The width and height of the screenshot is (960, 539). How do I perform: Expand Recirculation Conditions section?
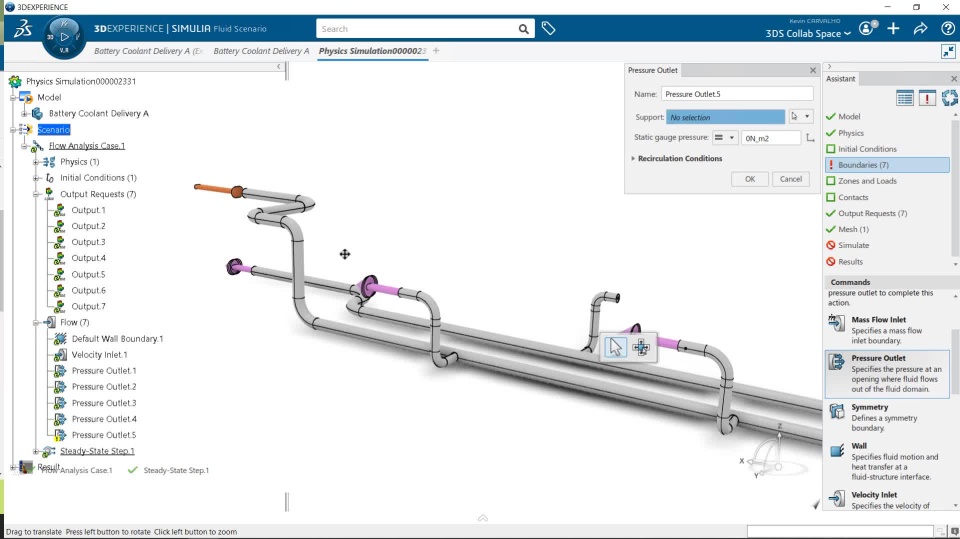click(x=633, y=158)
